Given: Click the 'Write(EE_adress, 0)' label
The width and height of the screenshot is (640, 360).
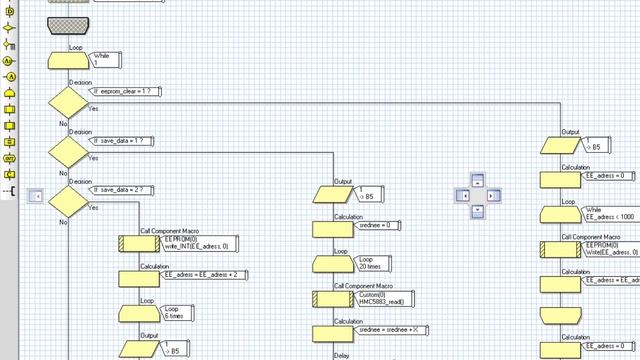Looking at the screenshot, I should 612,253.
